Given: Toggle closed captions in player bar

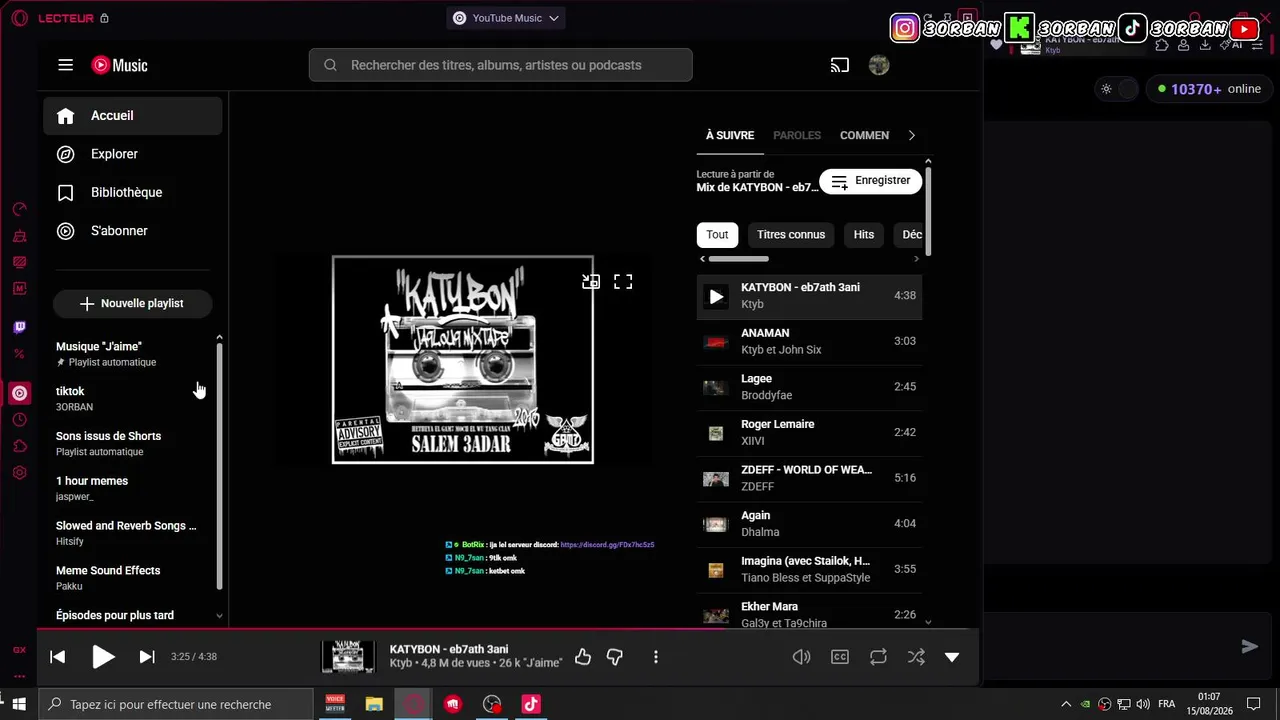Looking at the screenshot, I should click(840, 657).
